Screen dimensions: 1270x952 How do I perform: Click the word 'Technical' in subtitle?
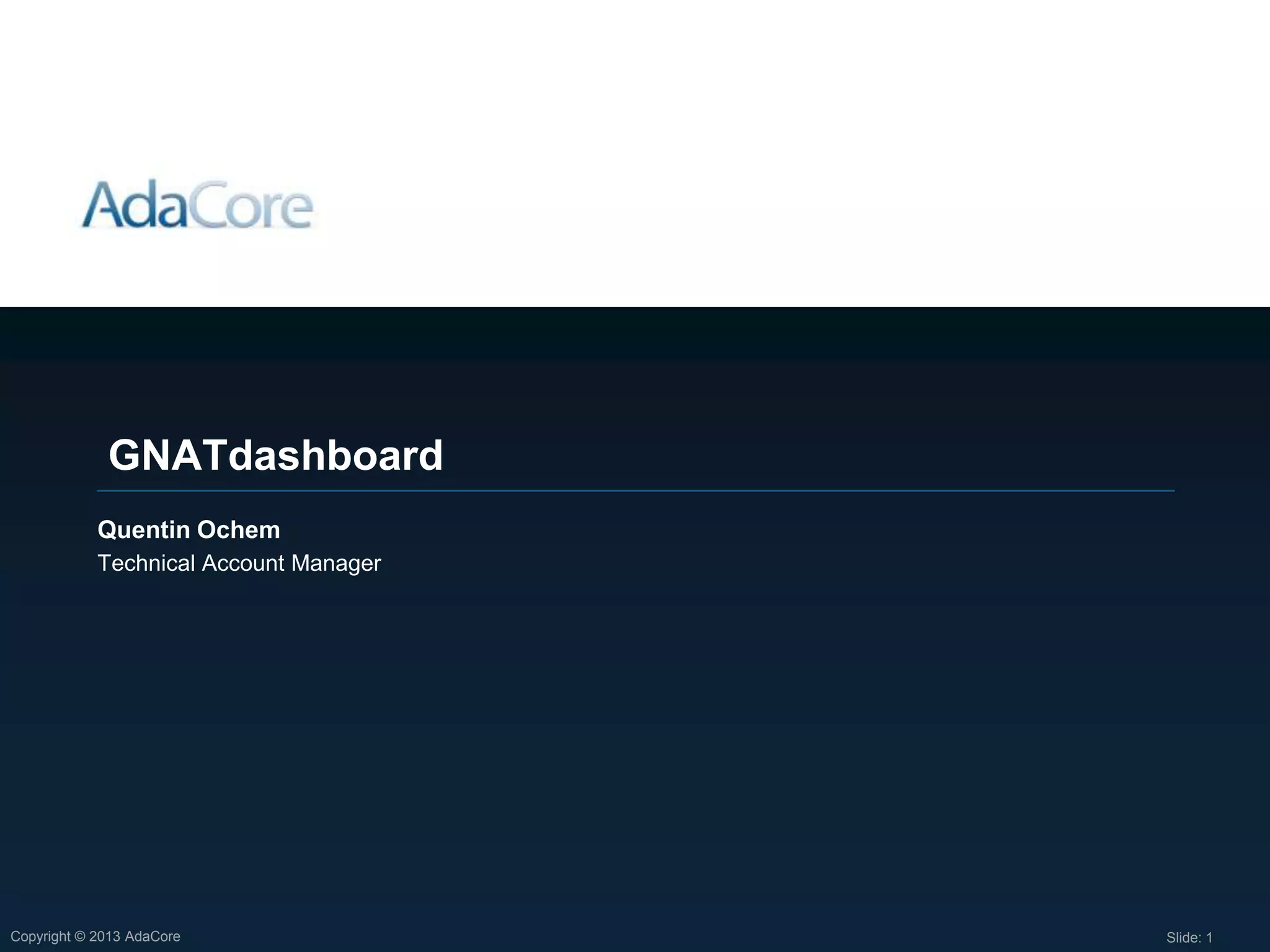[146, 563]
